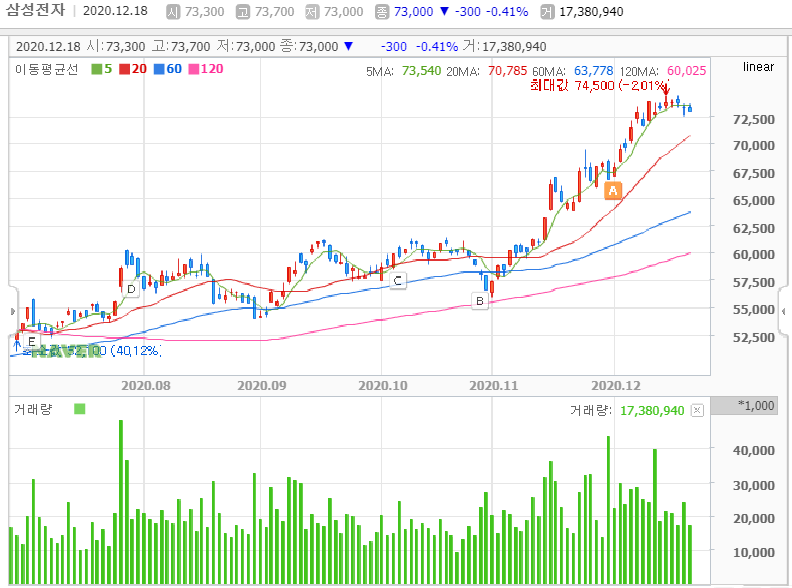The height and width of the screenshot is (588, 792).
Task: Click the 이동평균선 legend label
Action: point(46,69)
